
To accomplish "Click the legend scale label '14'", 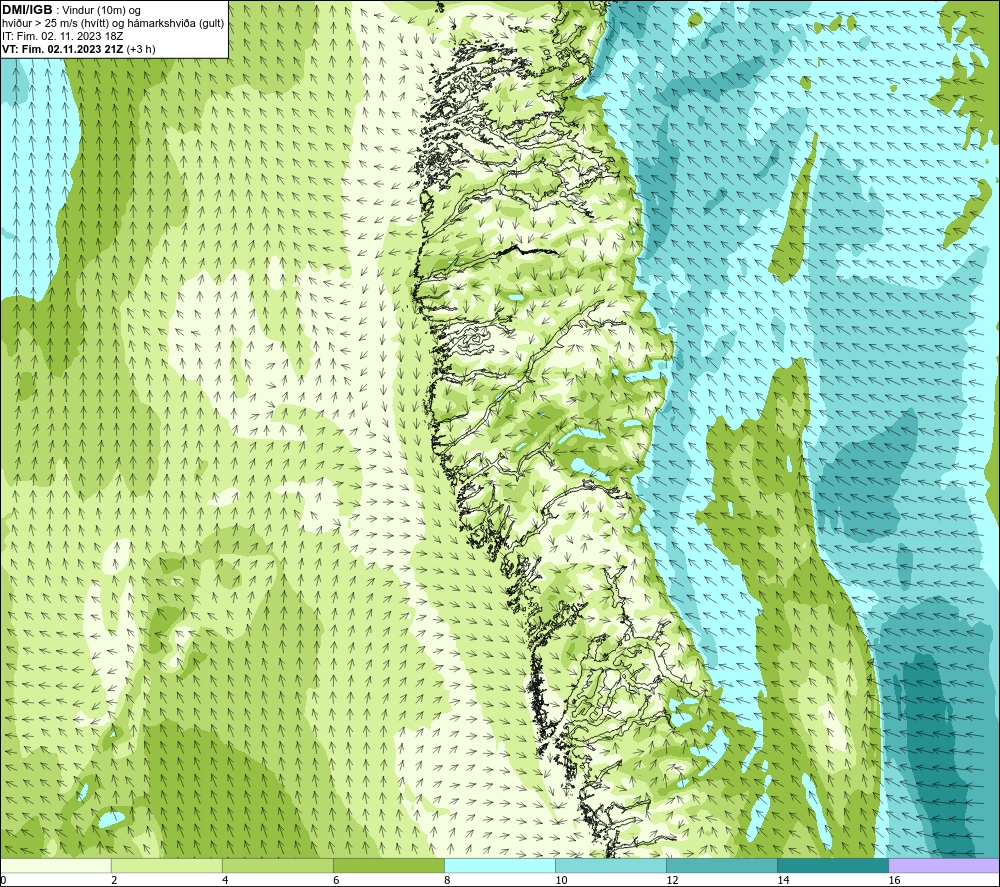I will [783, 881].
